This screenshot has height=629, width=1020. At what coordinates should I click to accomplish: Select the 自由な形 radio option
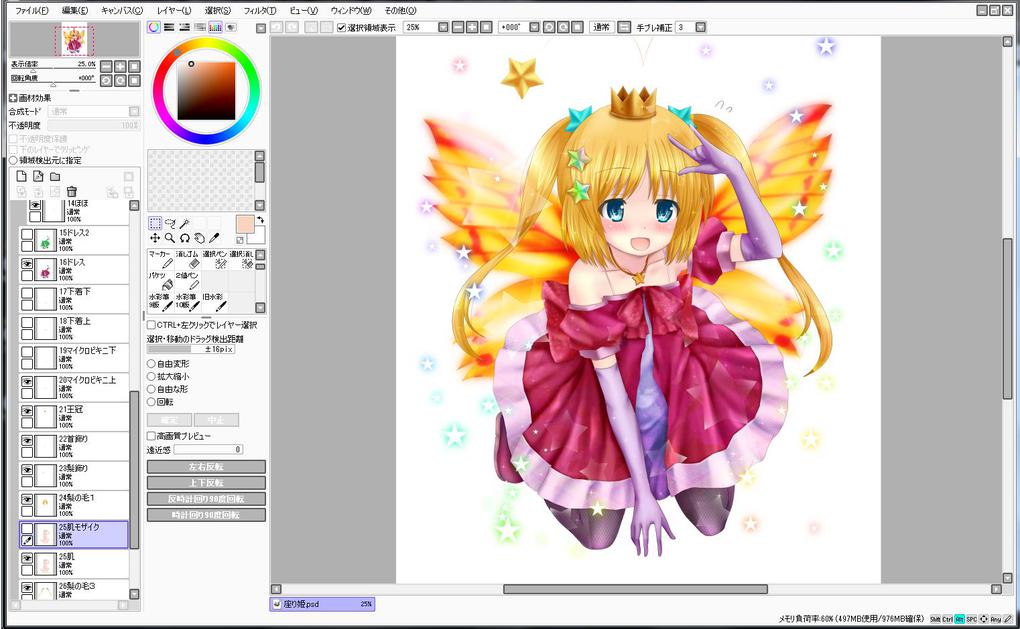click(151, 389)
